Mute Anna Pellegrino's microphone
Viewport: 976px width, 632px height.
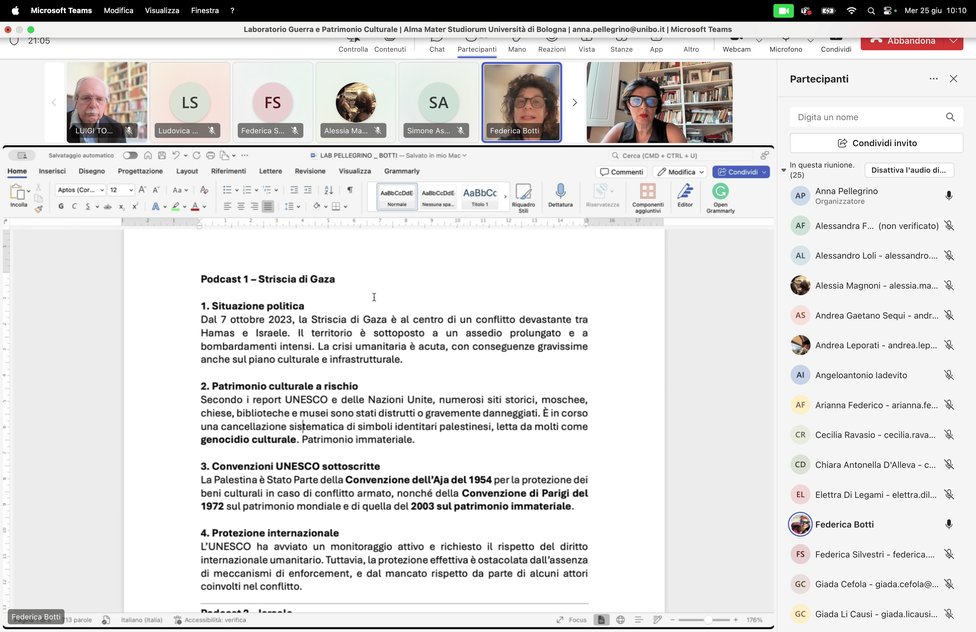[948, 195]
